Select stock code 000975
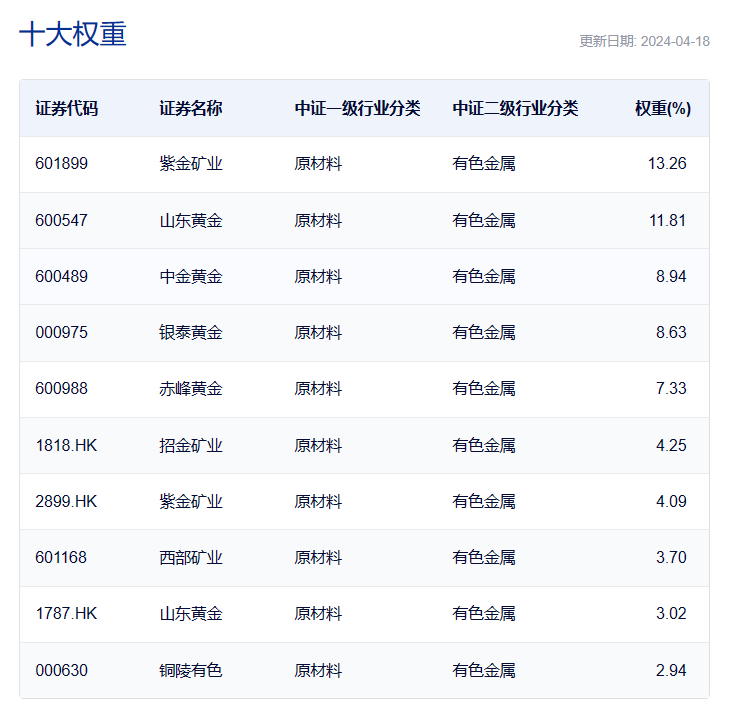Viewport: 736px width, 715px height. [x=61, y=332]
